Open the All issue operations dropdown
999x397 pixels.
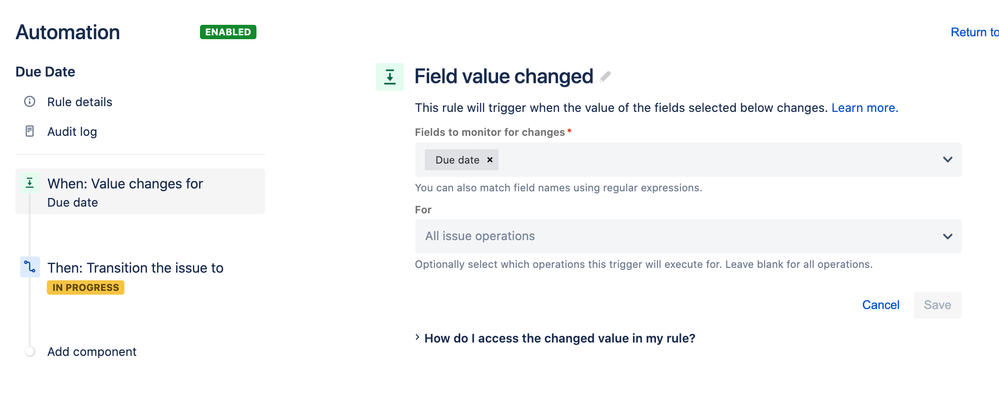coord(688,236)
